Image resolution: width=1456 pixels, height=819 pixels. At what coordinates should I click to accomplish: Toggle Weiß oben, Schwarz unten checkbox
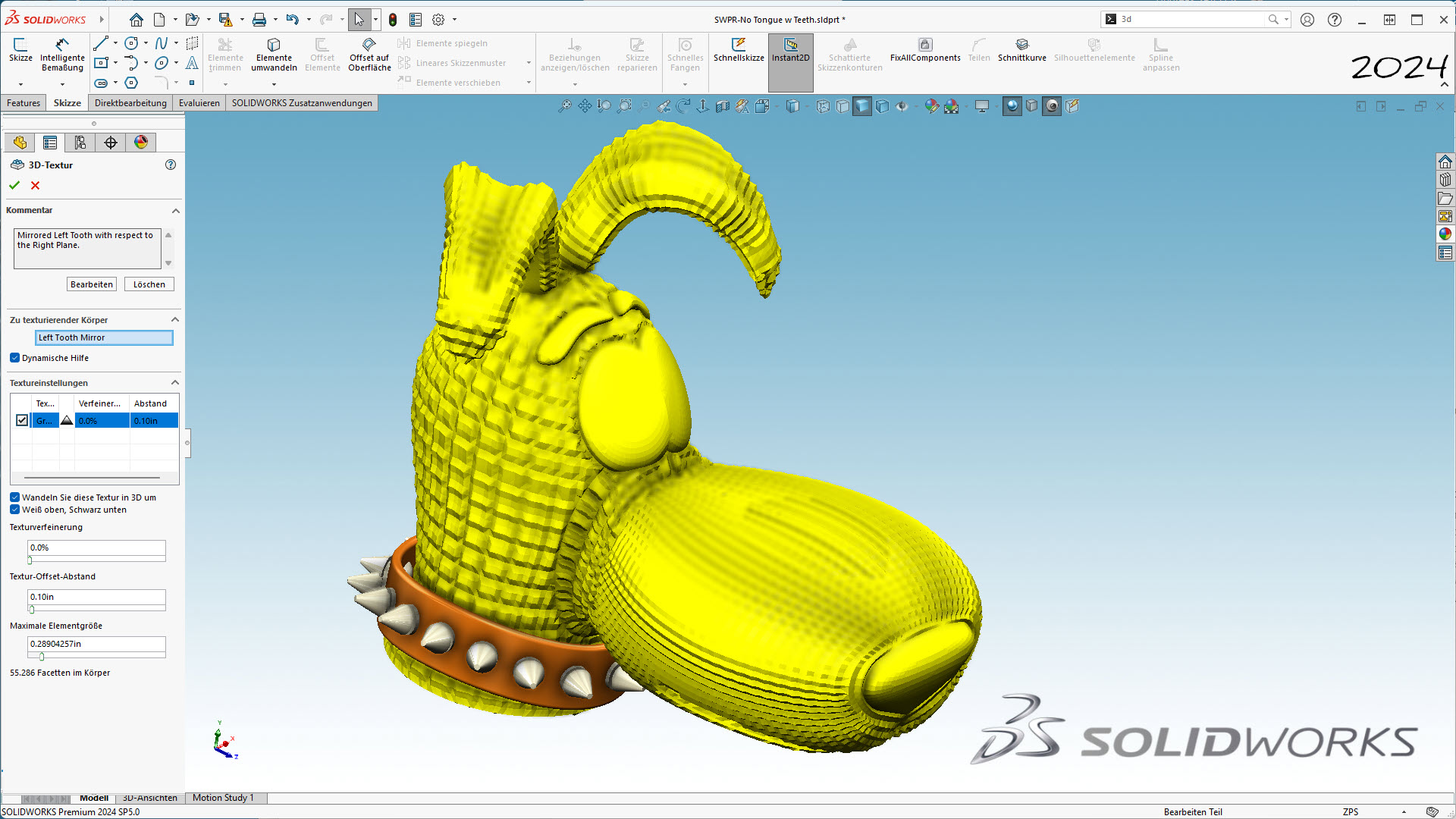15,510
